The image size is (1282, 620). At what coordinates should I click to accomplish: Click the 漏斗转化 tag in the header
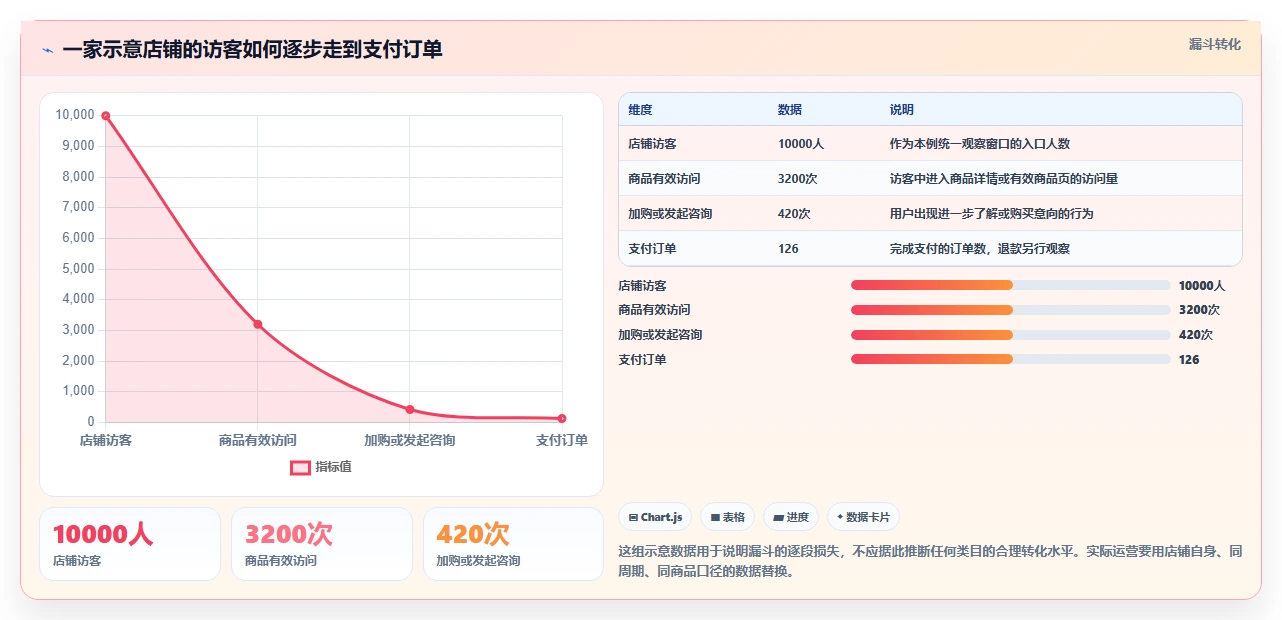[x=1215, y=44]
